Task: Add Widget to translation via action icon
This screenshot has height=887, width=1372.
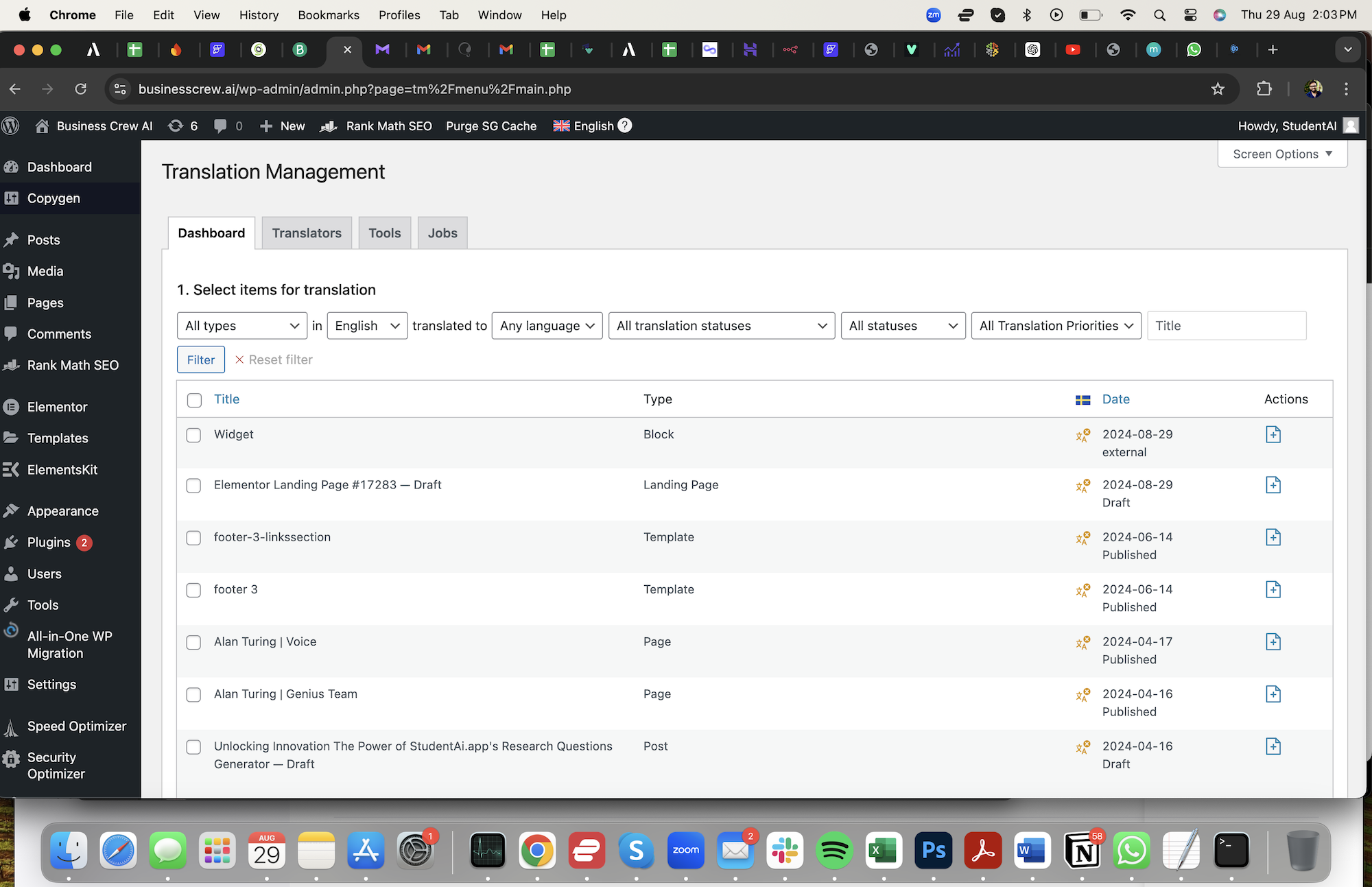Action: 1273,435
